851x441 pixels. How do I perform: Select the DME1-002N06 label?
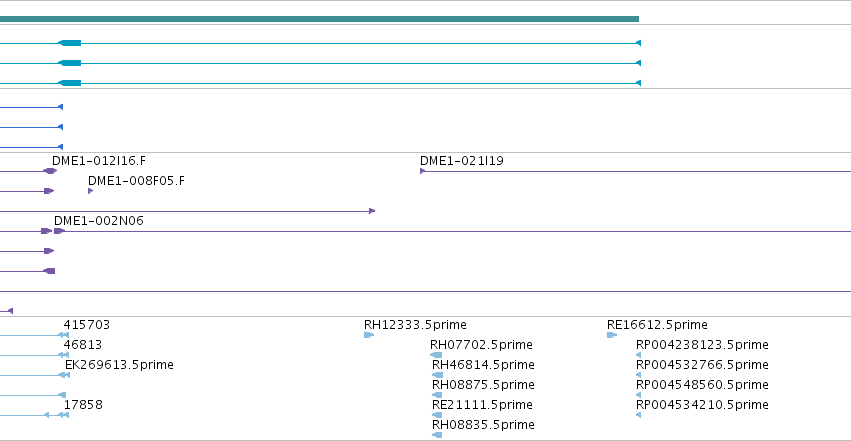(x=99, y=221)
